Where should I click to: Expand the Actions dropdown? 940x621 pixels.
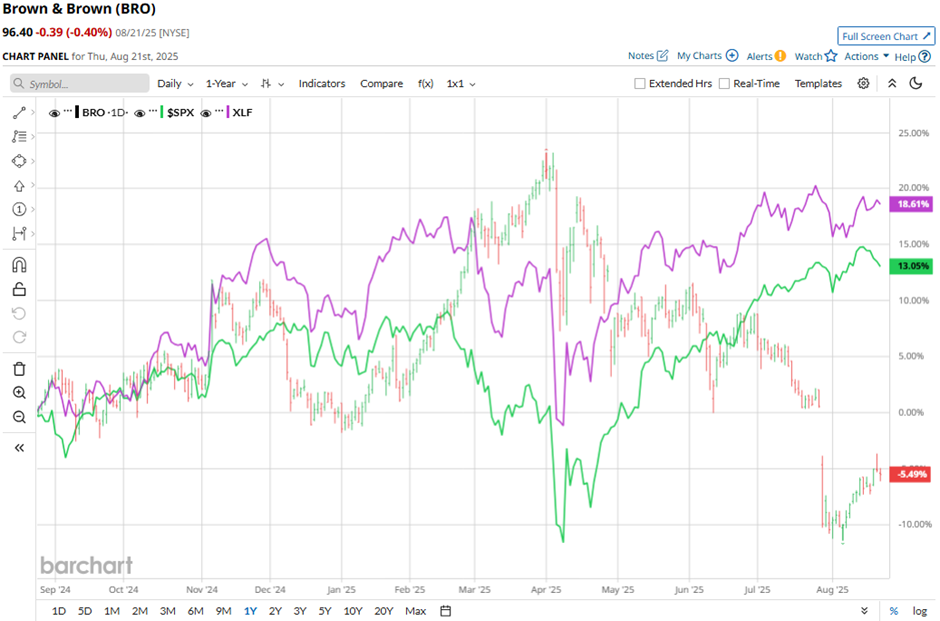point(866,56)
